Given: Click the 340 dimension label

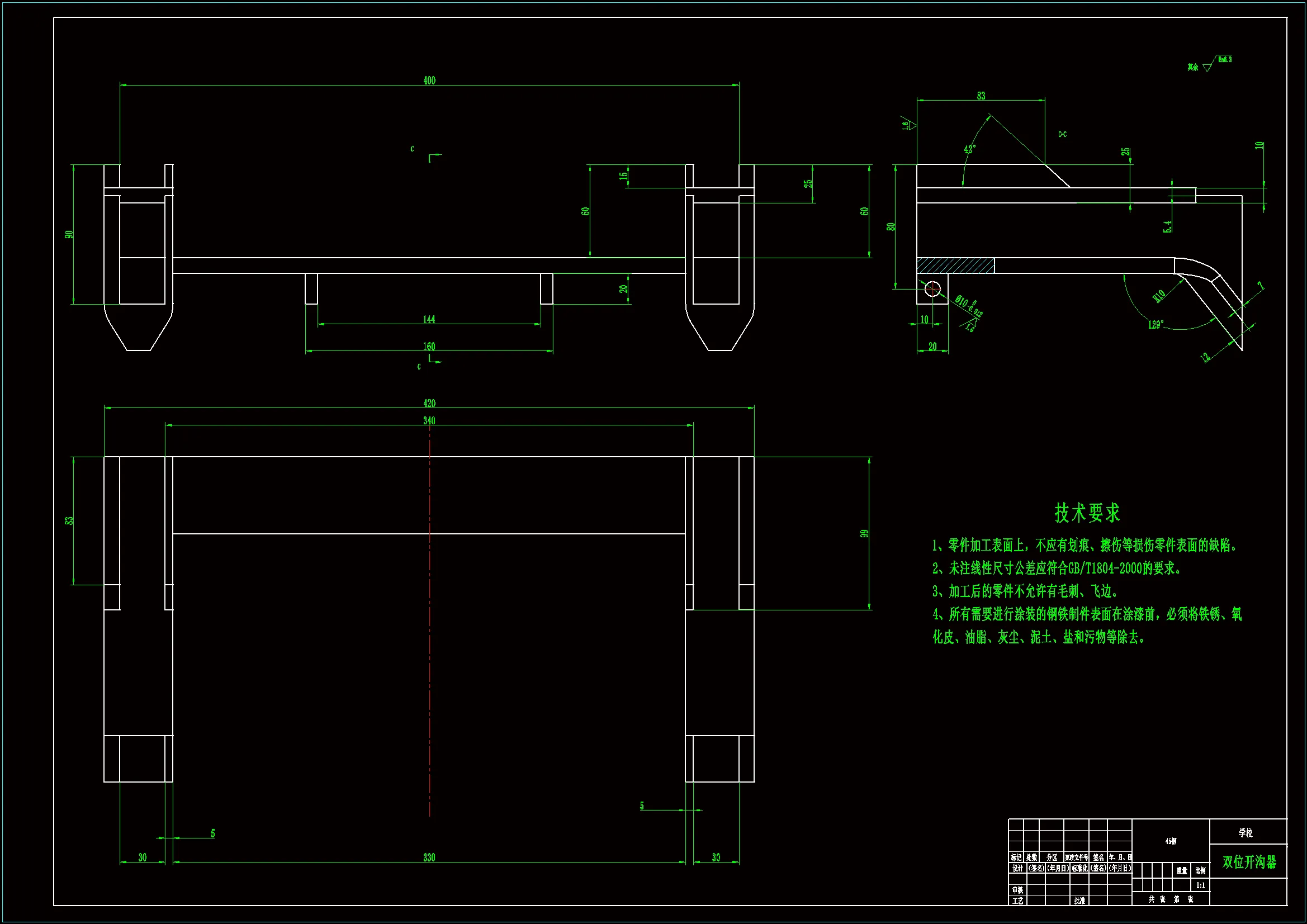Looking at the screenshot, I should point(429,420).
